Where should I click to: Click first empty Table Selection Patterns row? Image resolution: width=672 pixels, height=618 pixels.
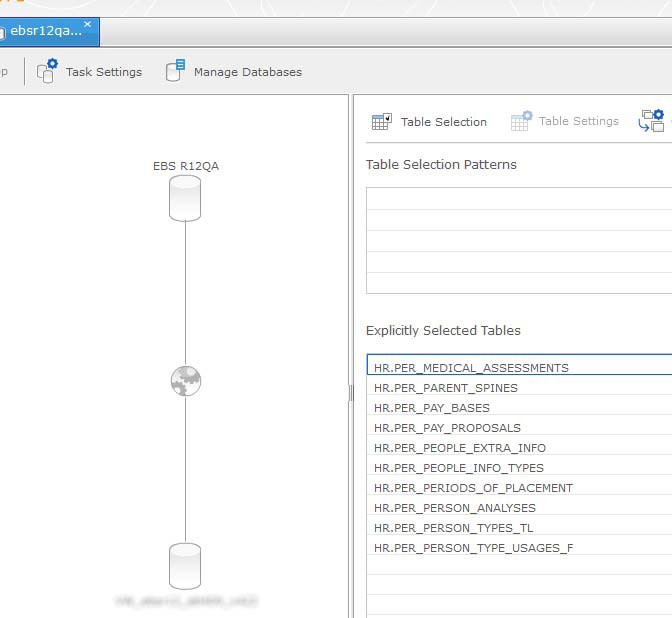coord(518,198)
